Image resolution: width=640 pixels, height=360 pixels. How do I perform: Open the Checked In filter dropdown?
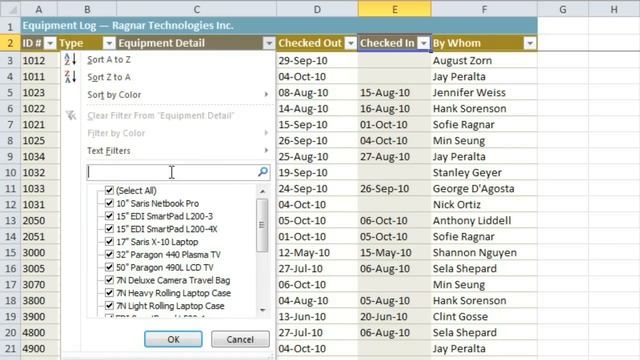pos(424,43)
